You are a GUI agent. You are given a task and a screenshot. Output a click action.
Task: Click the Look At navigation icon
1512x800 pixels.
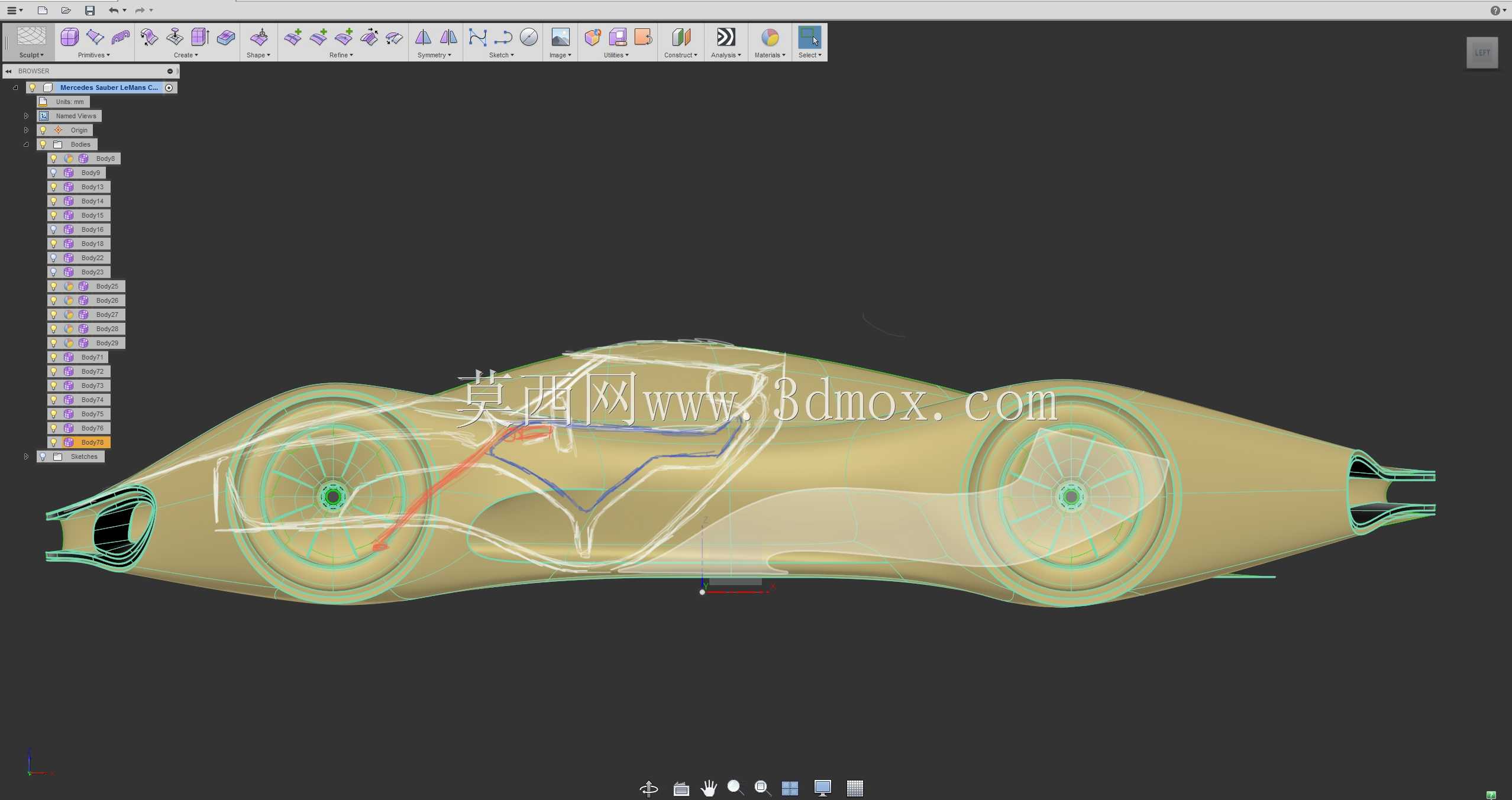[x=681, y=788]
